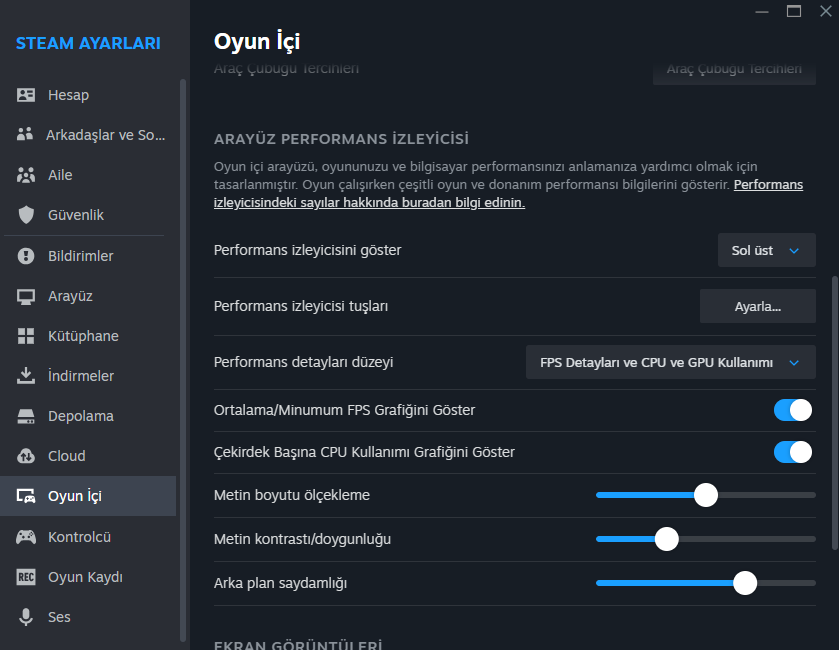
Task: Go to the Arayüz settings tab
Action: tap(70, 296)
